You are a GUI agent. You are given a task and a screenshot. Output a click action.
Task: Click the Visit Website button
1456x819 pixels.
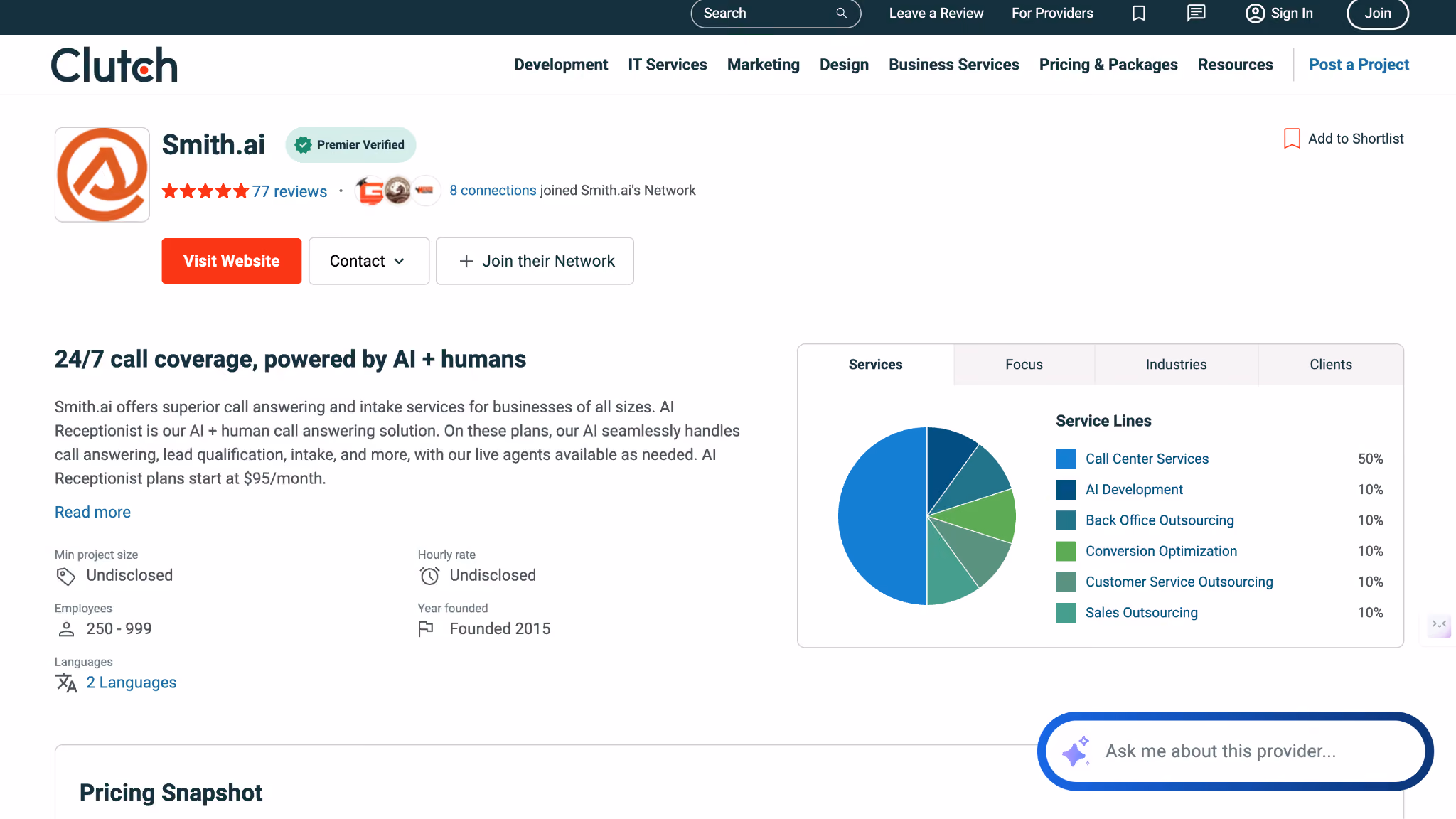(x=232, y=261)
